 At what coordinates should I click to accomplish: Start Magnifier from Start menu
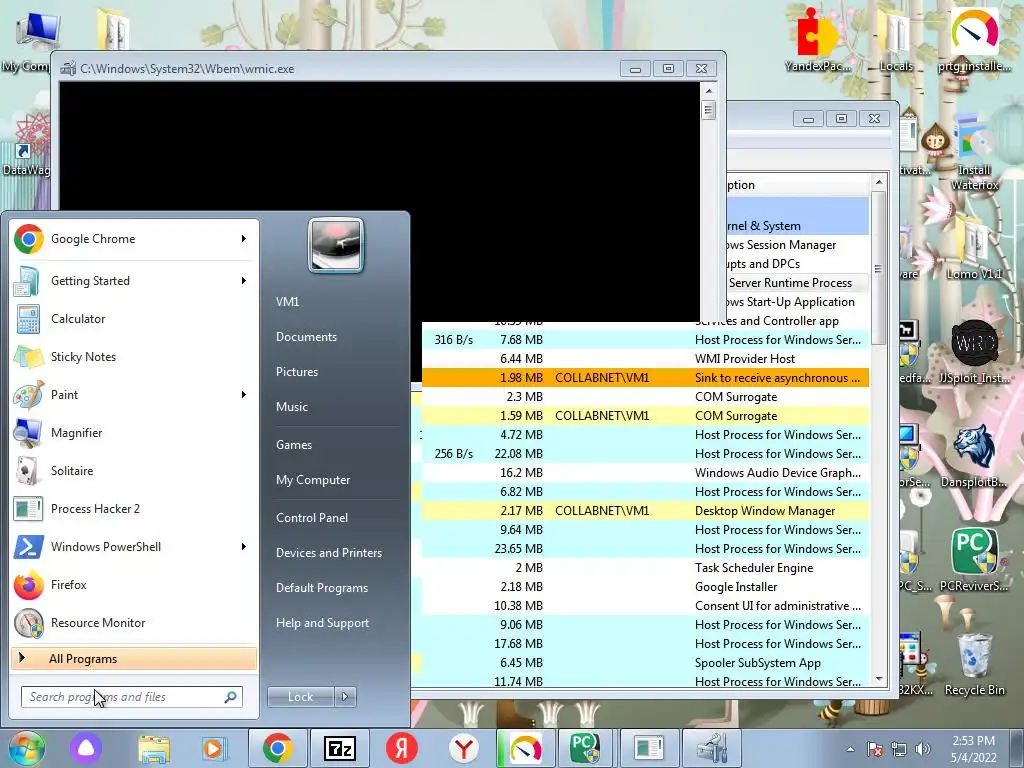pos(134,432)
